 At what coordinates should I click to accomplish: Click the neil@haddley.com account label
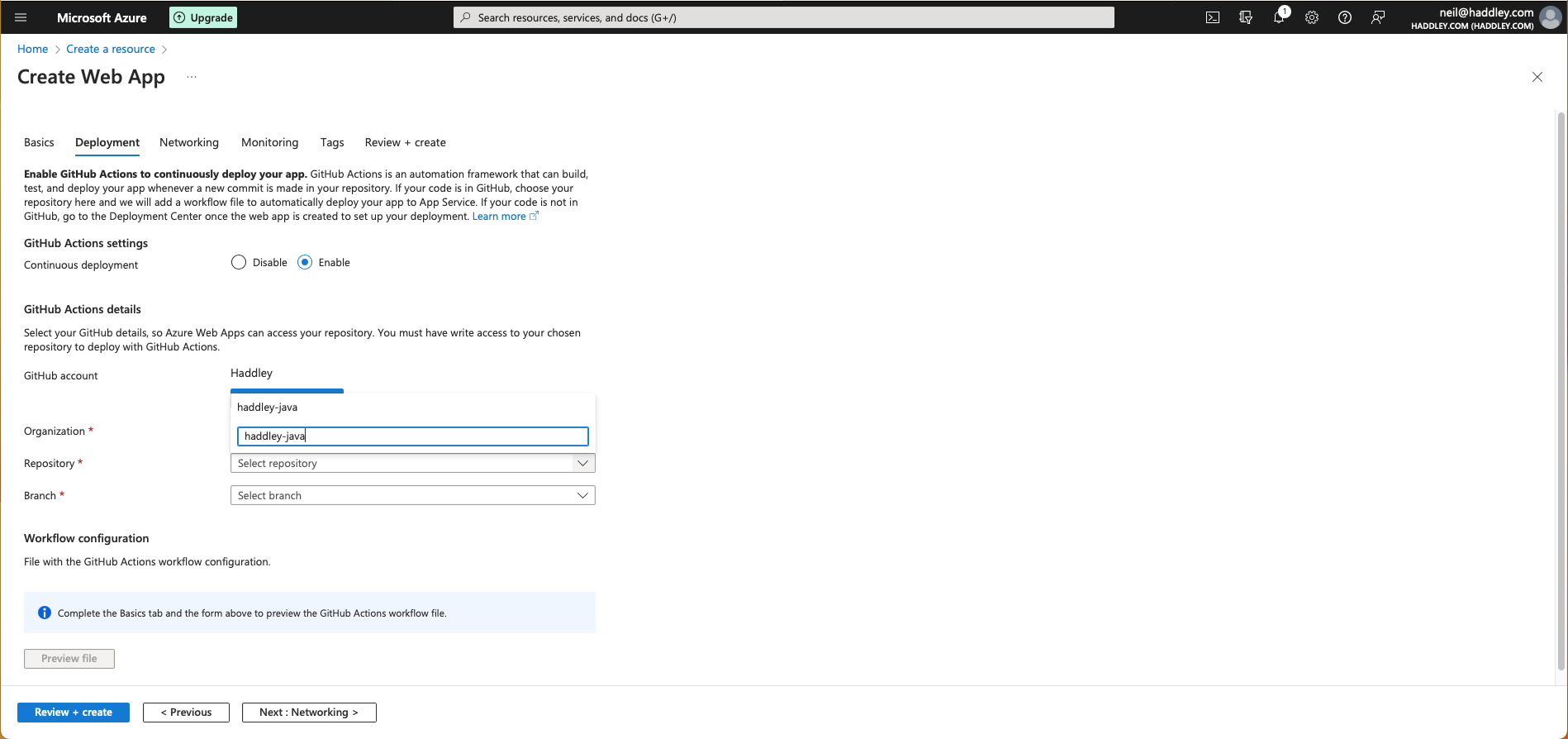[x=1486, y=12]
